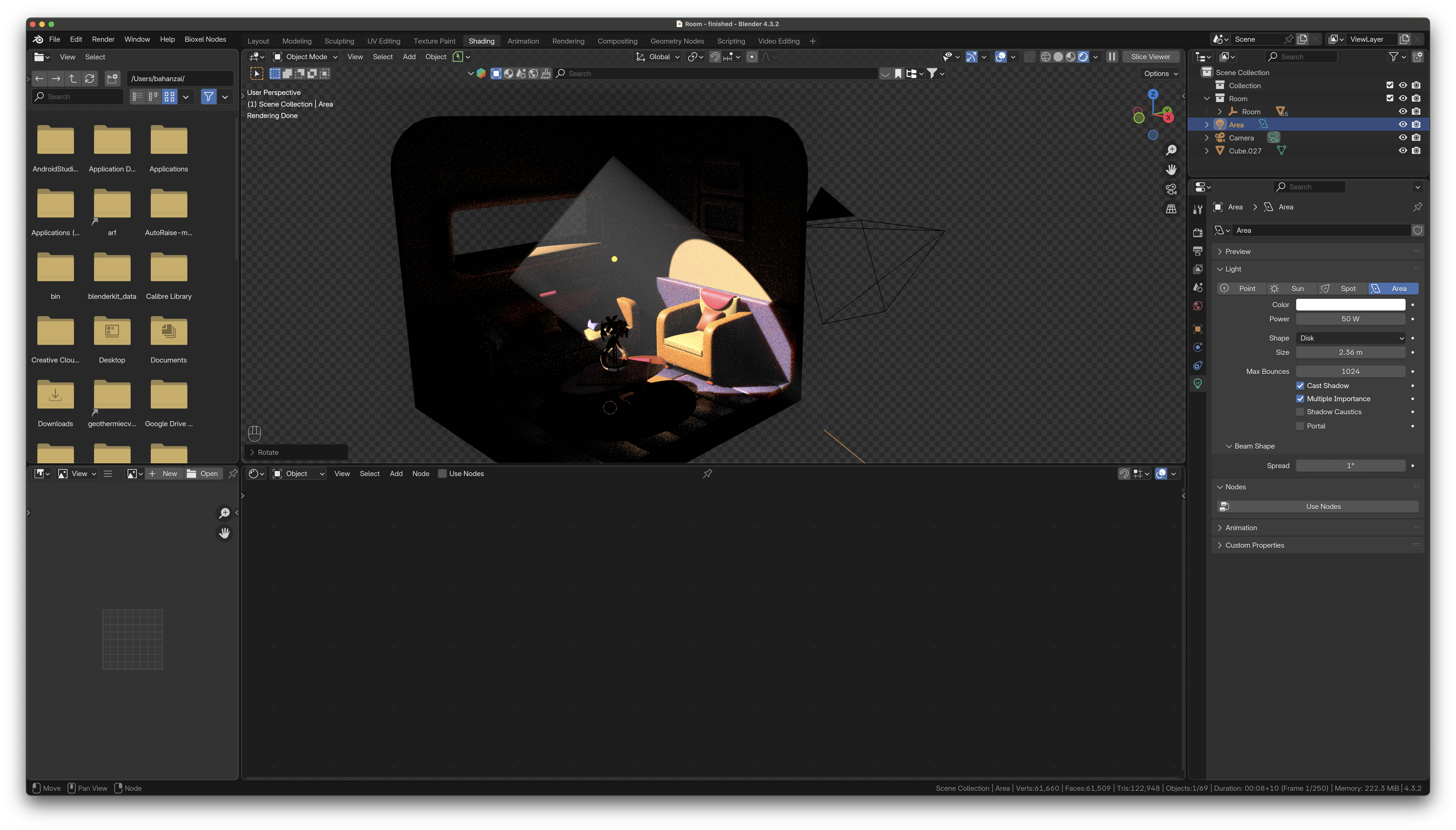Switch file browser to vertical list display
The width and height of the screenshot is (1456, 830).
tap(137, 97)
